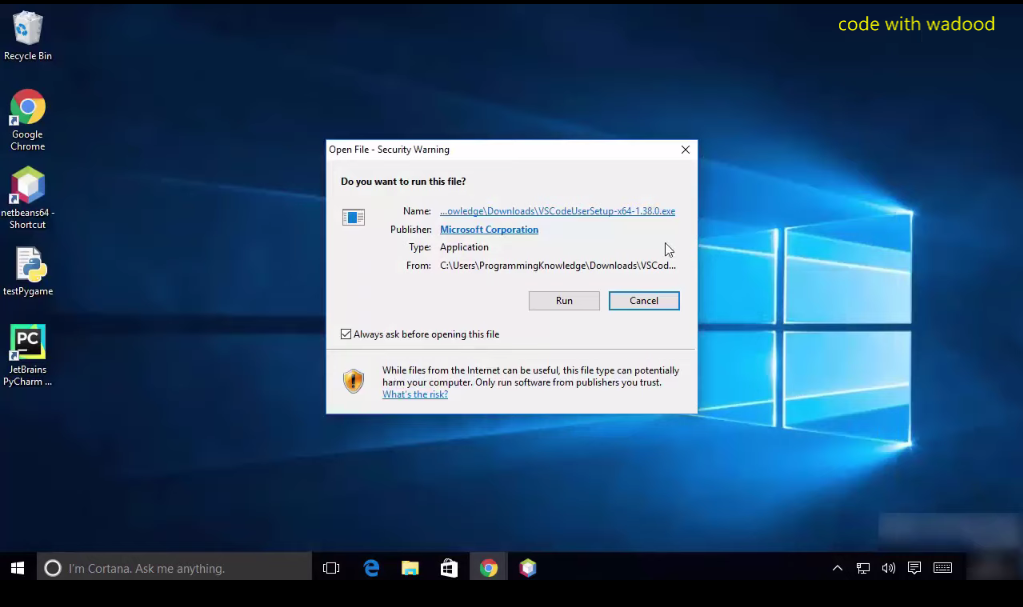Click the Type value "Application"
This screenshot has height=607, width=1023.
point(464,247)
